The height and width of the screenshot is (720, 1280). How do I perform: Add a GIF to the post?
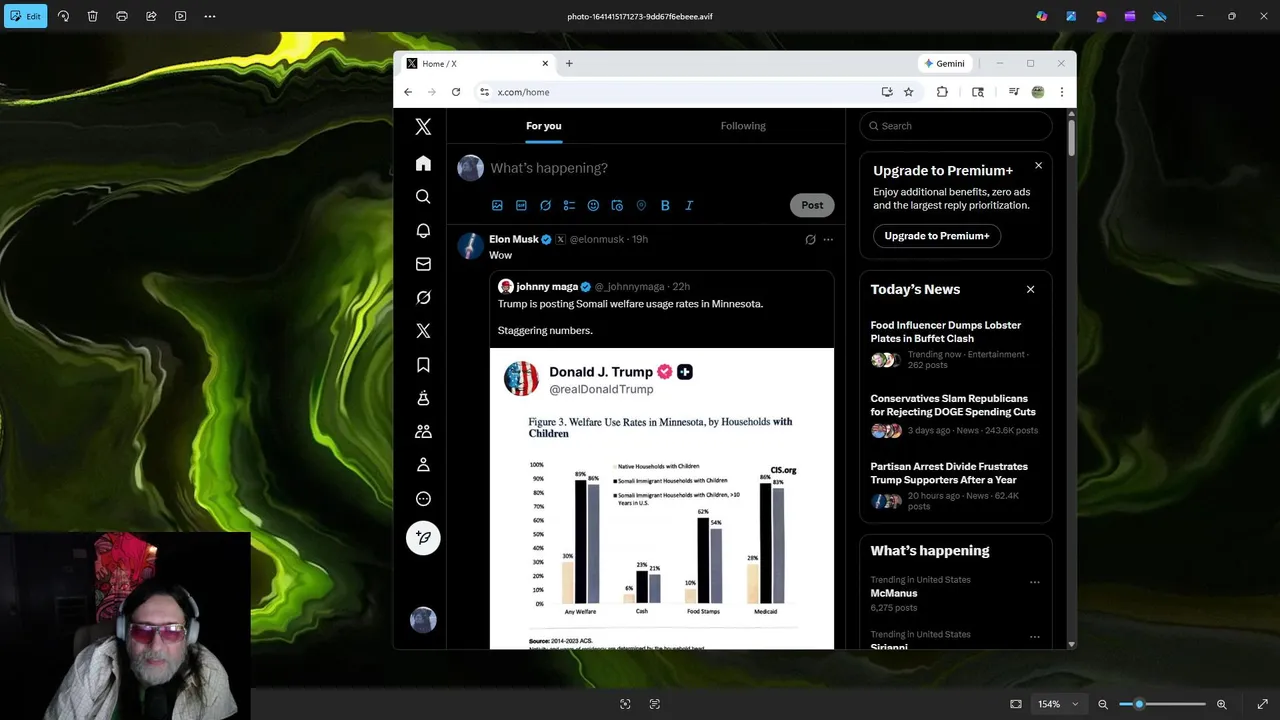[x=521, y=205]
